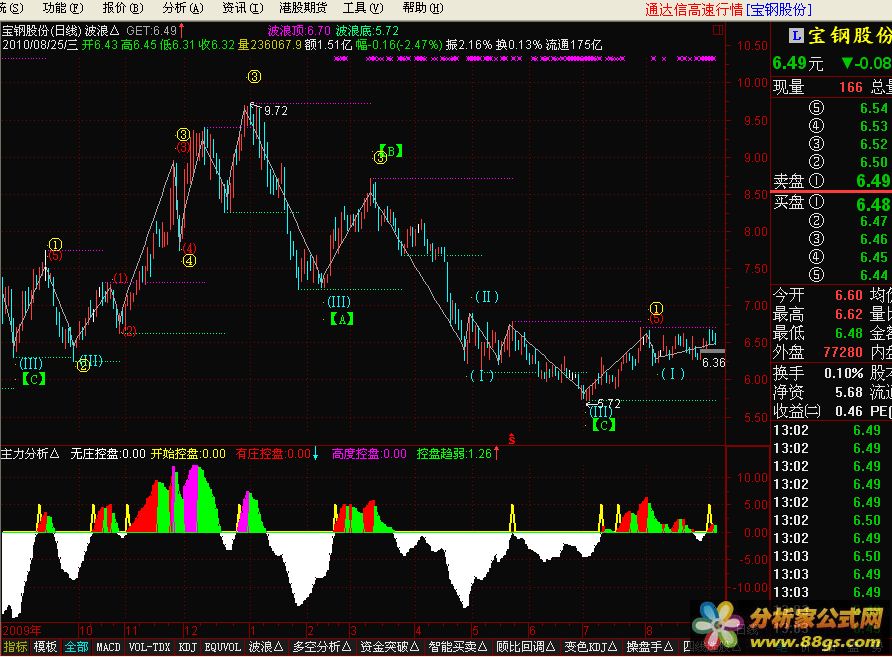The height and width of the screenshot is (657, 892).
Task: Switch to the 模板 tab
Action: point(45,647)
